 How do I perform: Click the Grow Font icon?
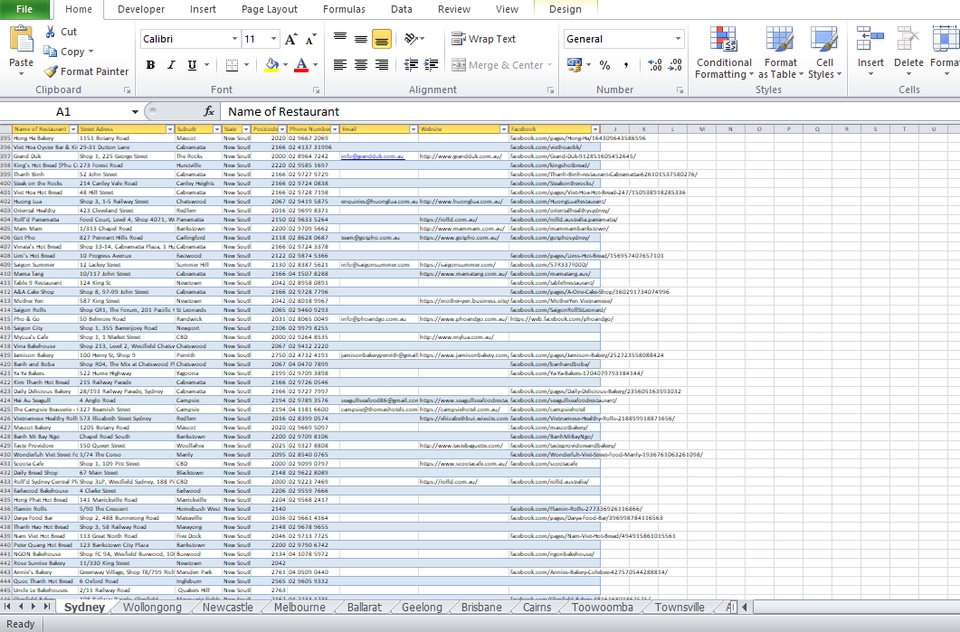click(291, 39)
